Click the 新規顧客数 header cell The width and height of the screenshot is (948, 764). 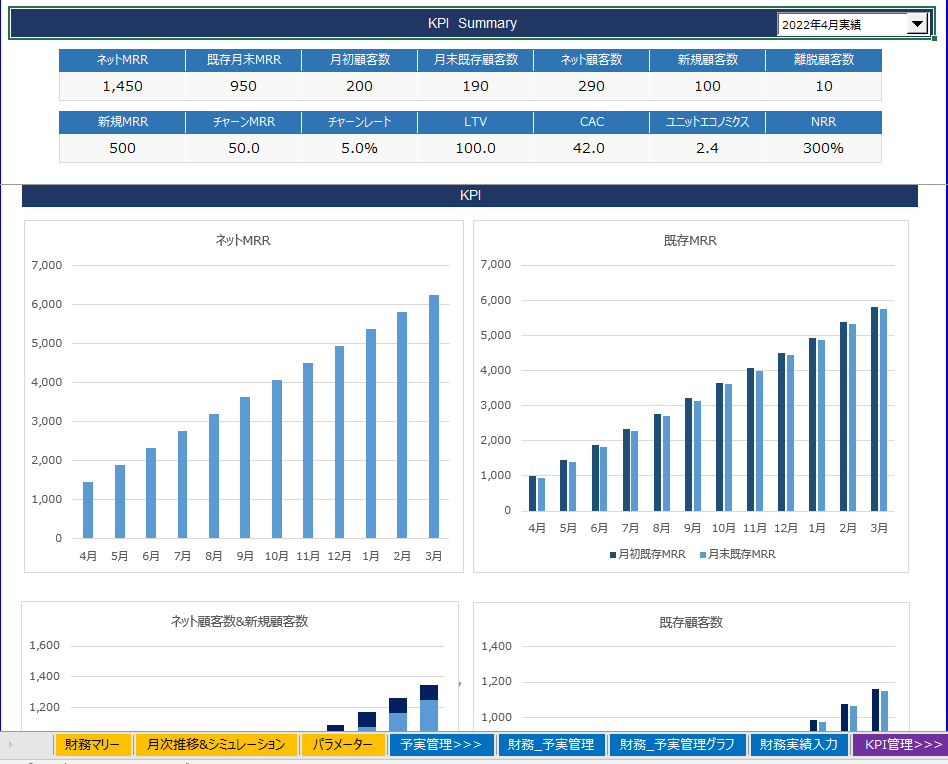707,60
